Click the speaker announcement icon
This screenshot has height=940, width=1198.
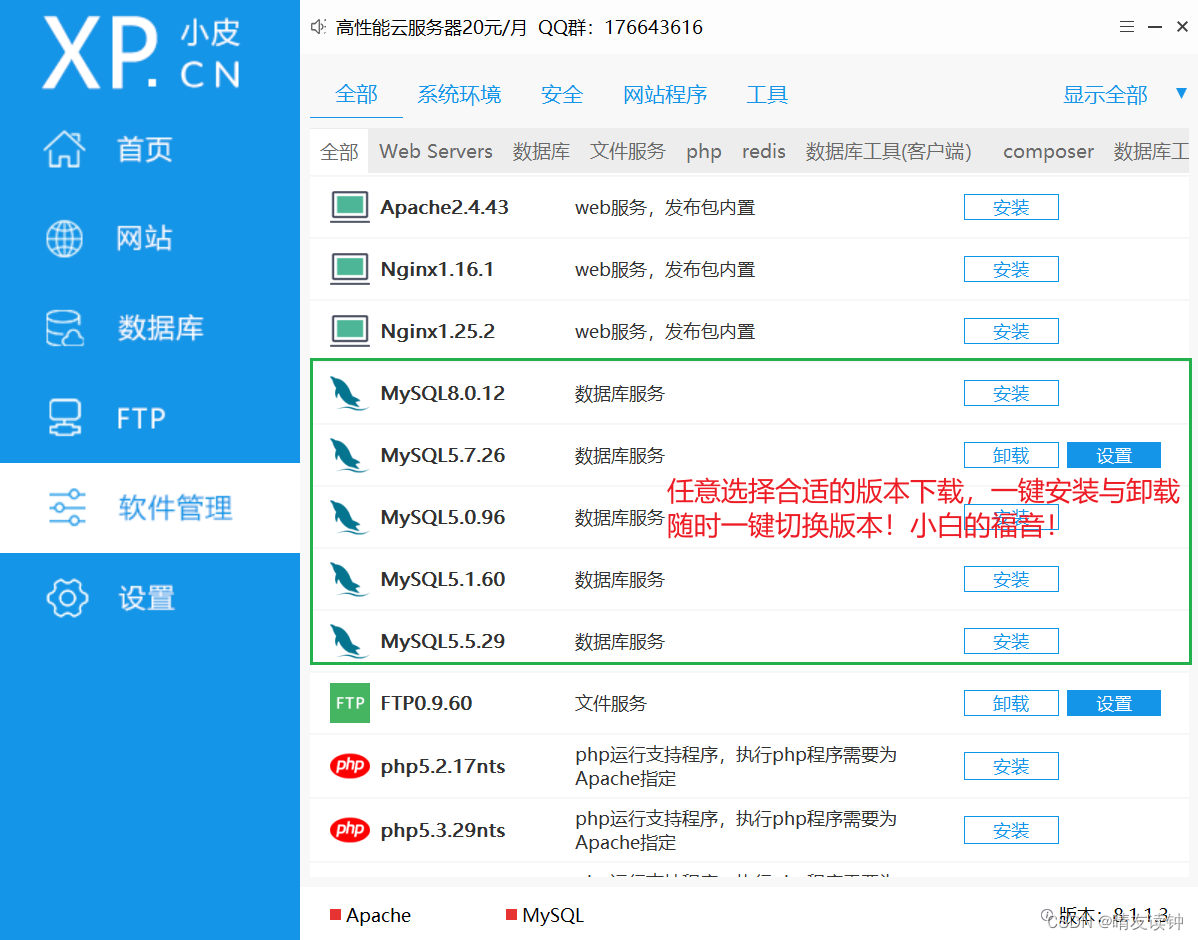[318, 28]
